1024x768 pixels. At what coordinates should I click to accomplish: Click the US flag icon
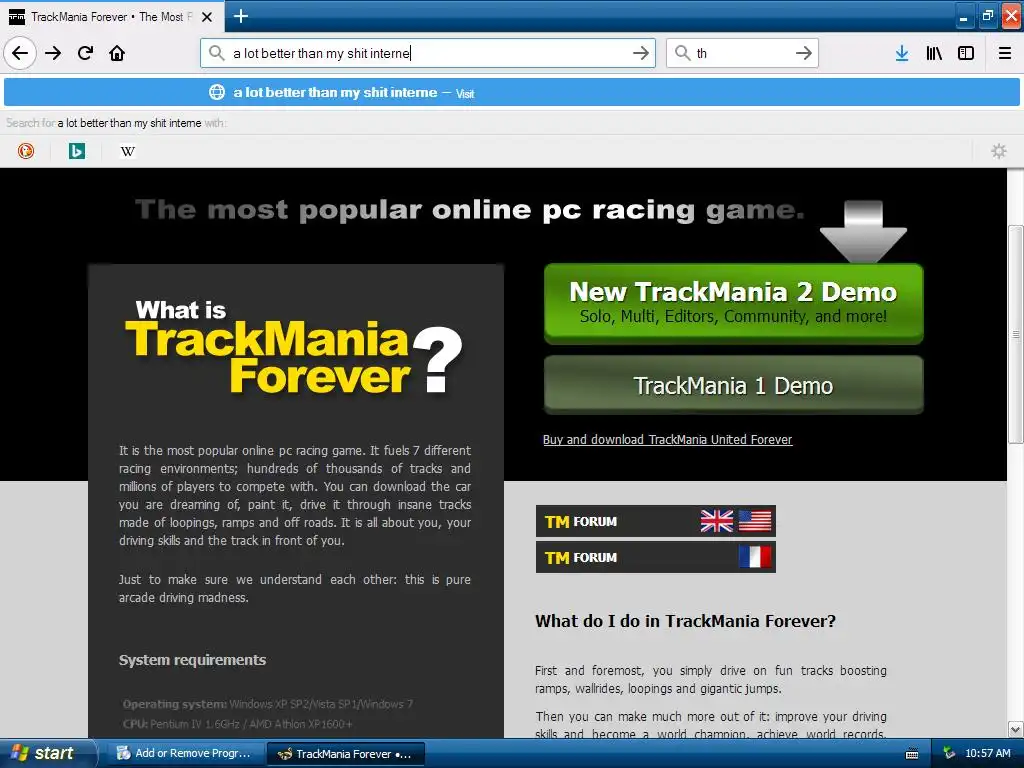click(755, 521)
